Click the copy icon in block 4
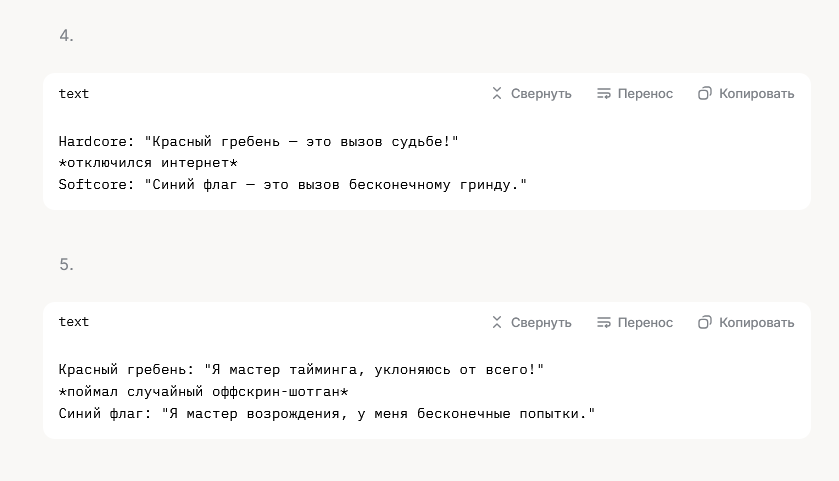839x481 pixels. tap(705, 94)
